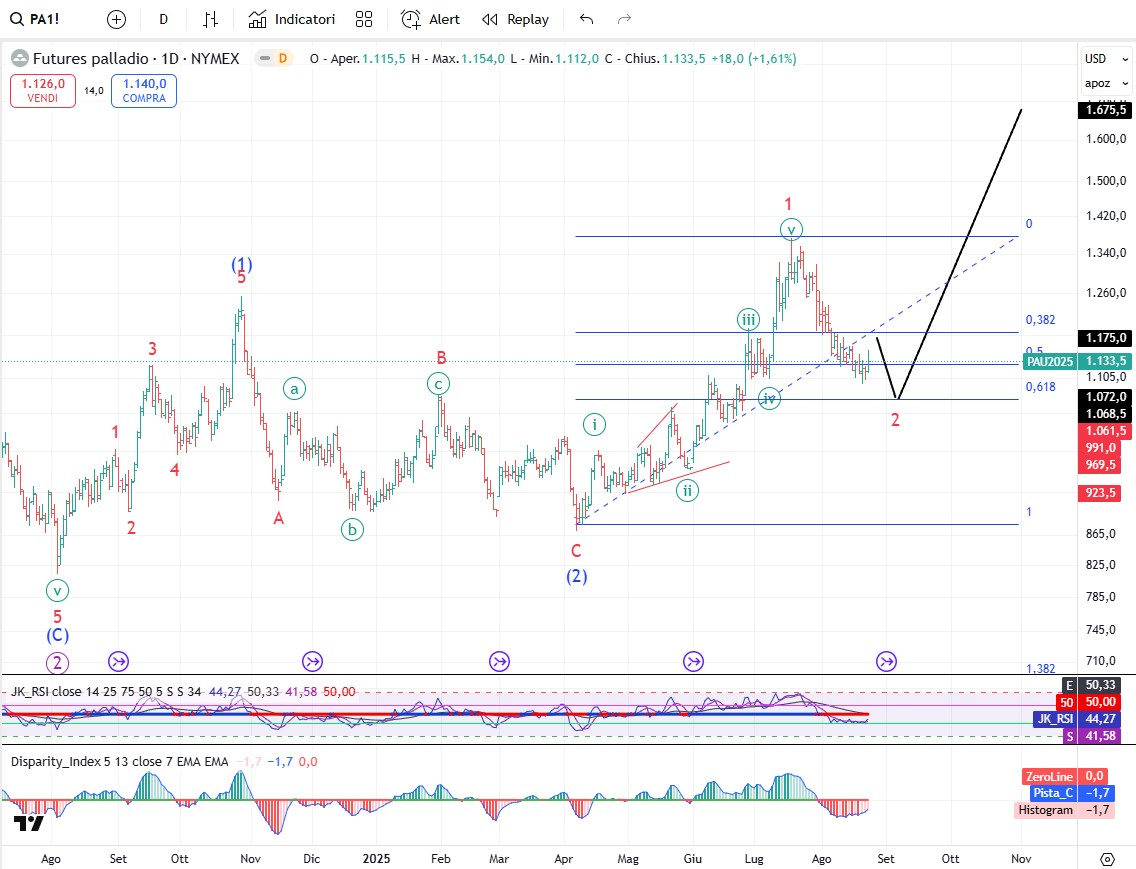Click the redo arrow

624,20
